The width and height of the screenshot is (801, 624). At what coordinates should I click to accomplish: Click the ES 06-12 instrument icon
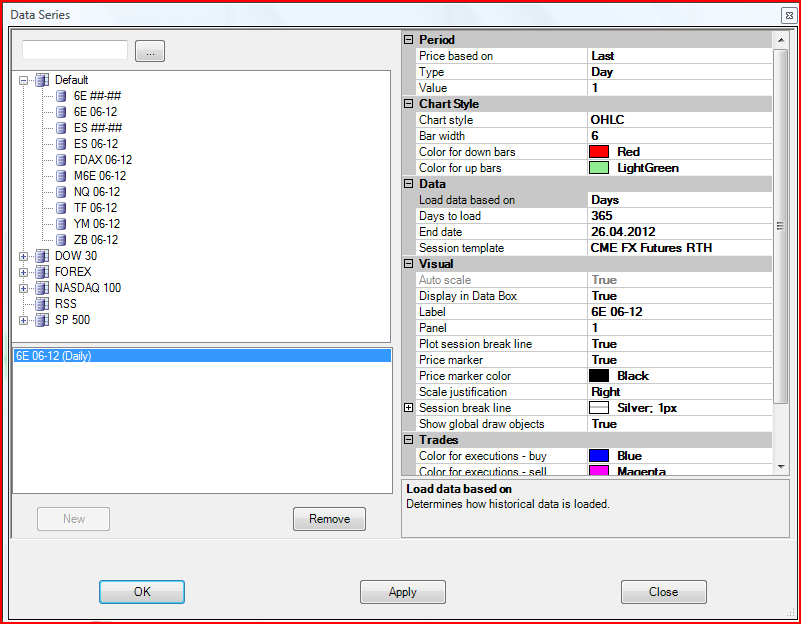[x=61, y=144]
